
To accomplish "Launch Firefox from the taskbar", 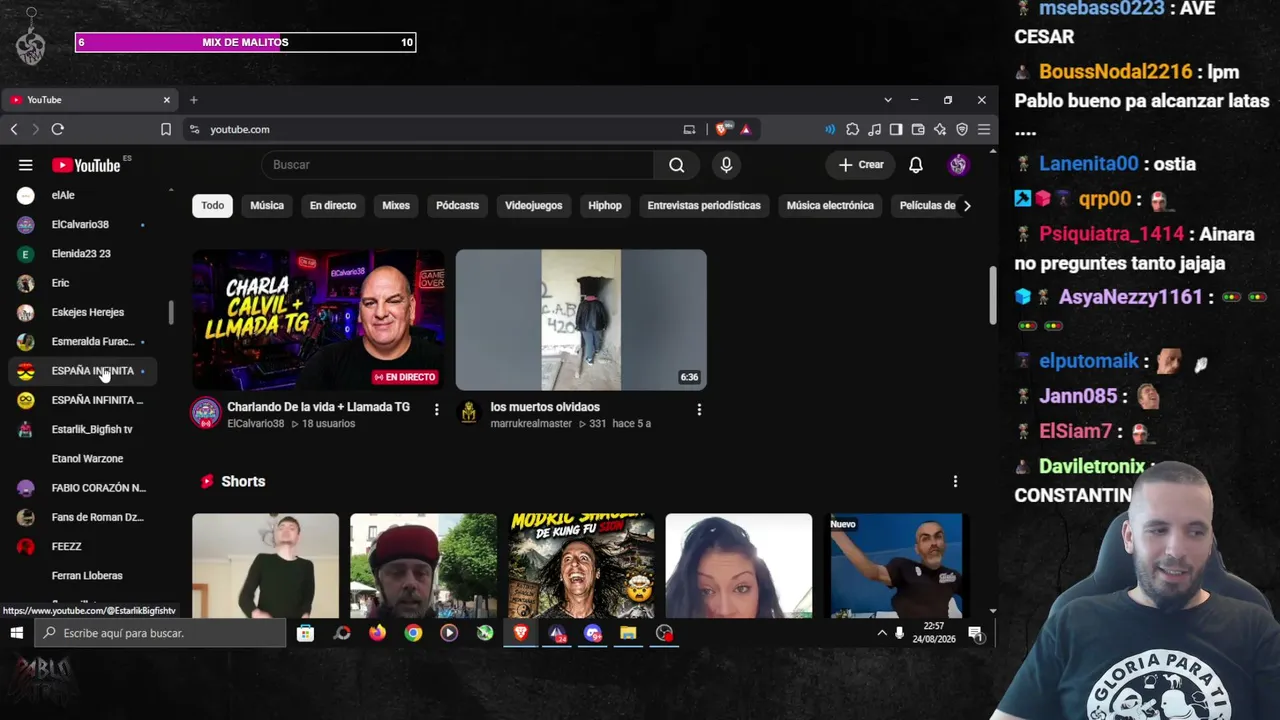I will coord(377,633).
